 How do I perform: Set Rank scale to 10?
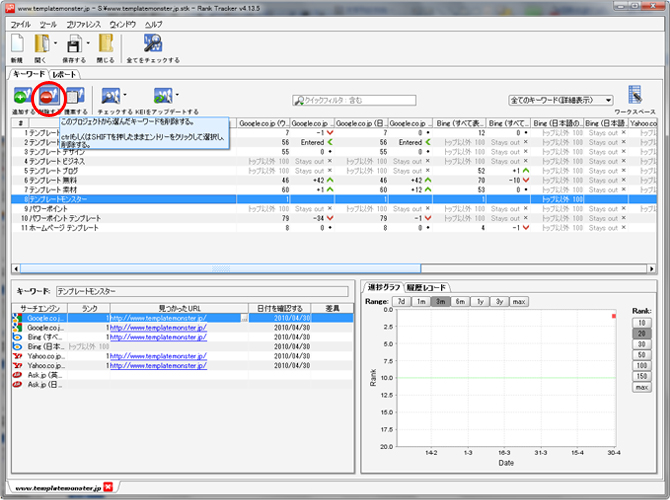pos(641,323)
